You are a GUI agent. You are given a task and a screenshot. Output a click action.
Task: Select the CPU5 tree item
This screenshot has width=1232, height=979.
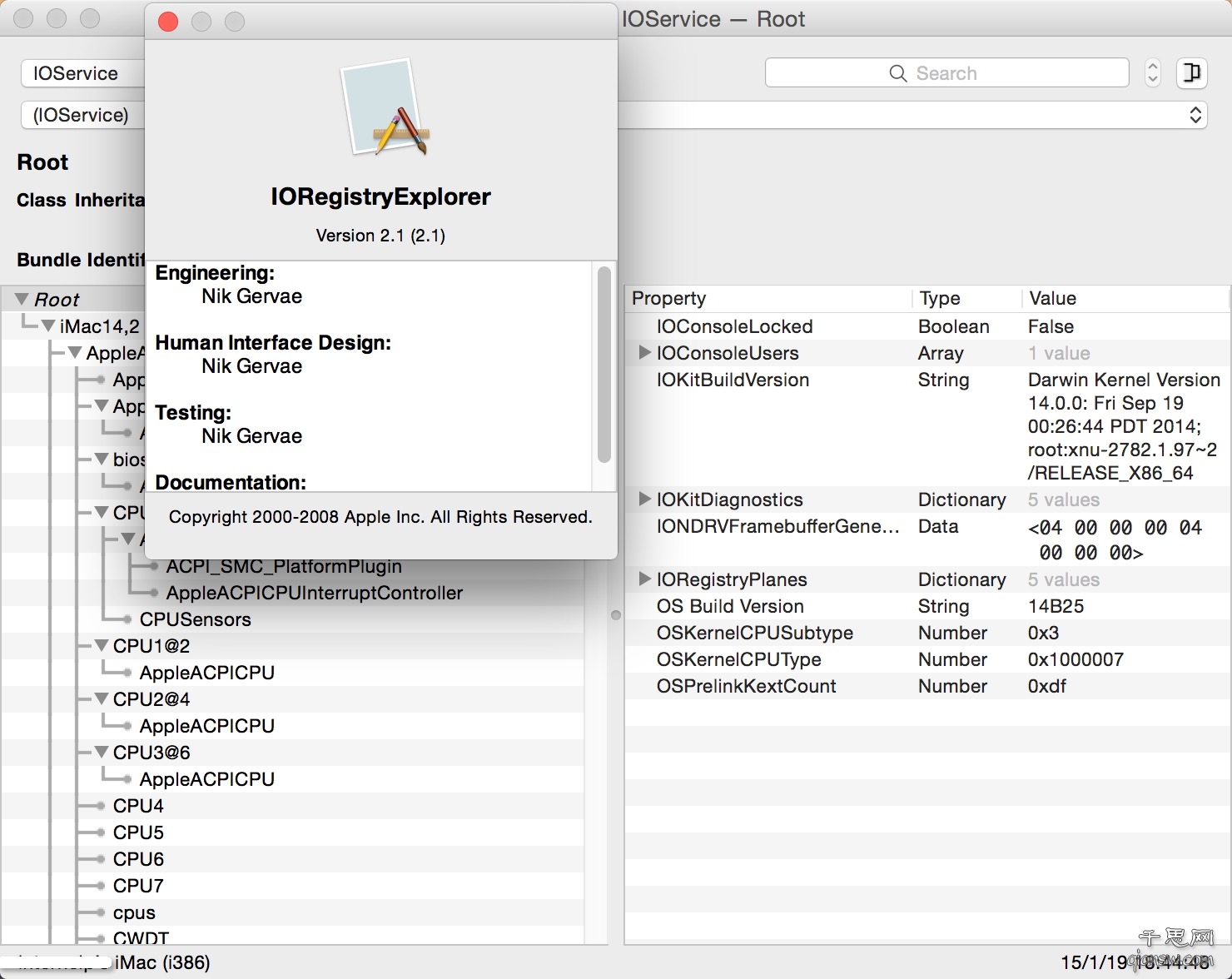pyautogui.click(x=138, y=832)
